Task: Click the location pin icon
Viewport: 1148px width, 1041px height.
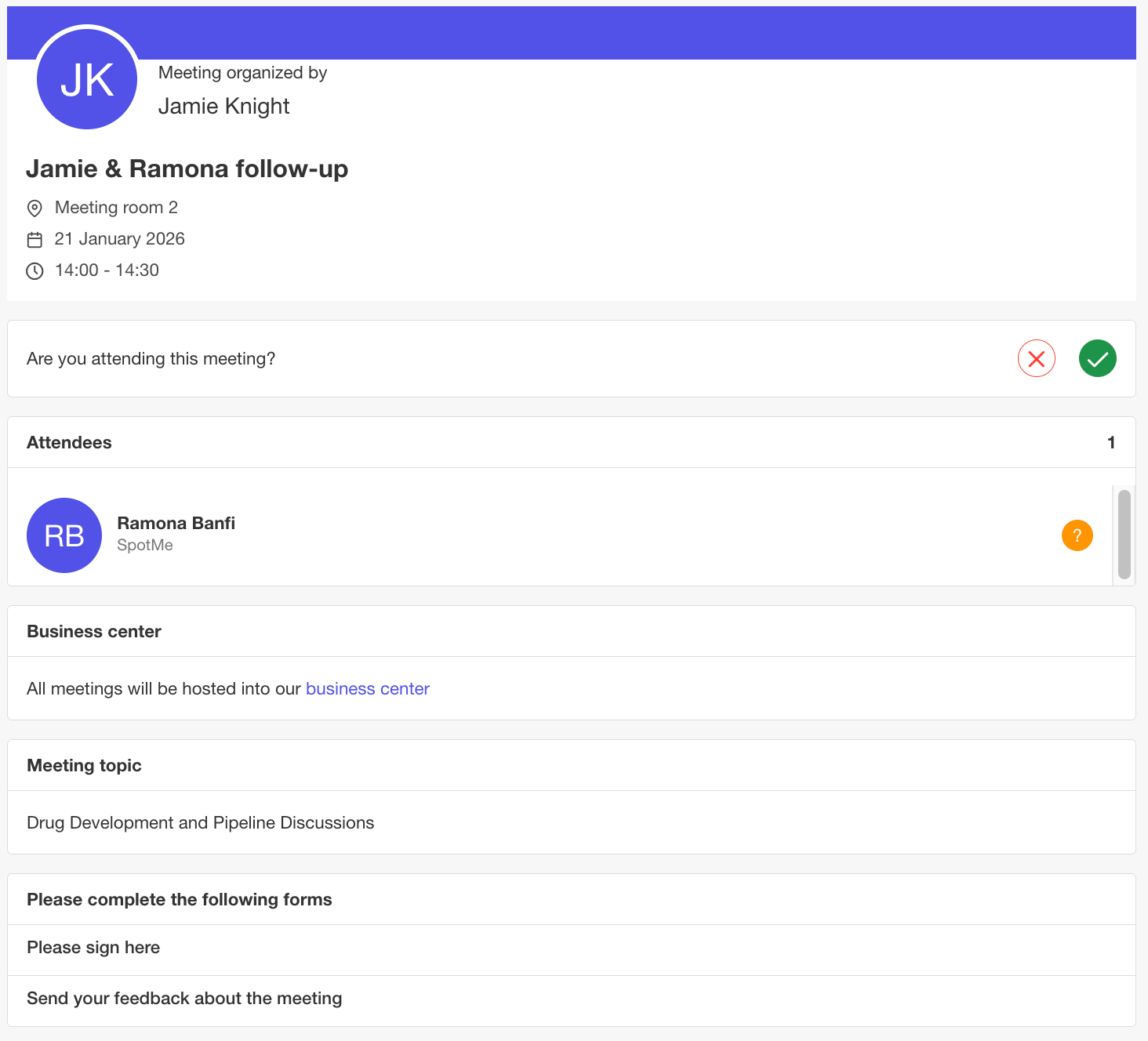Action: [35, 208]
